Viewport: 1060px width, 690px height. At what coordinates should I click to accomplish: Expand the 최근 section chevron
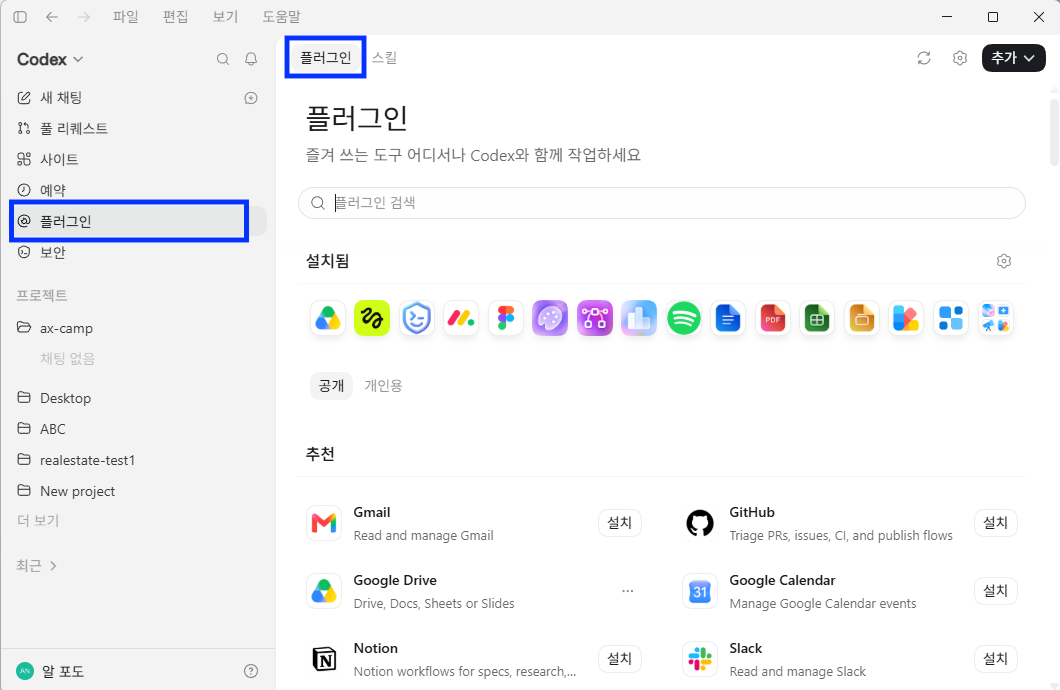click(53, 566)
